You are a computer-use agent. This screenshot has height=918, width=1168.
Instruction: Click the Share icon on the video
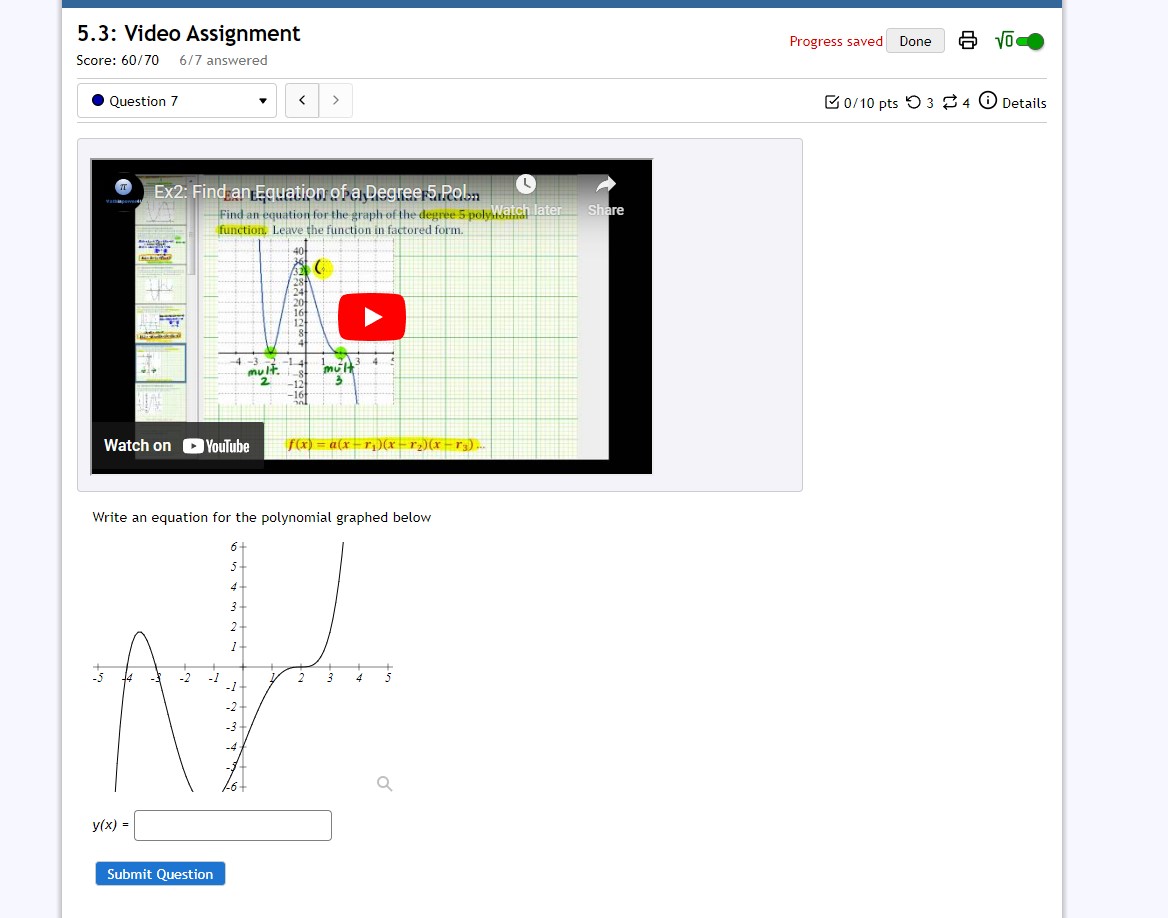(605, 185)
